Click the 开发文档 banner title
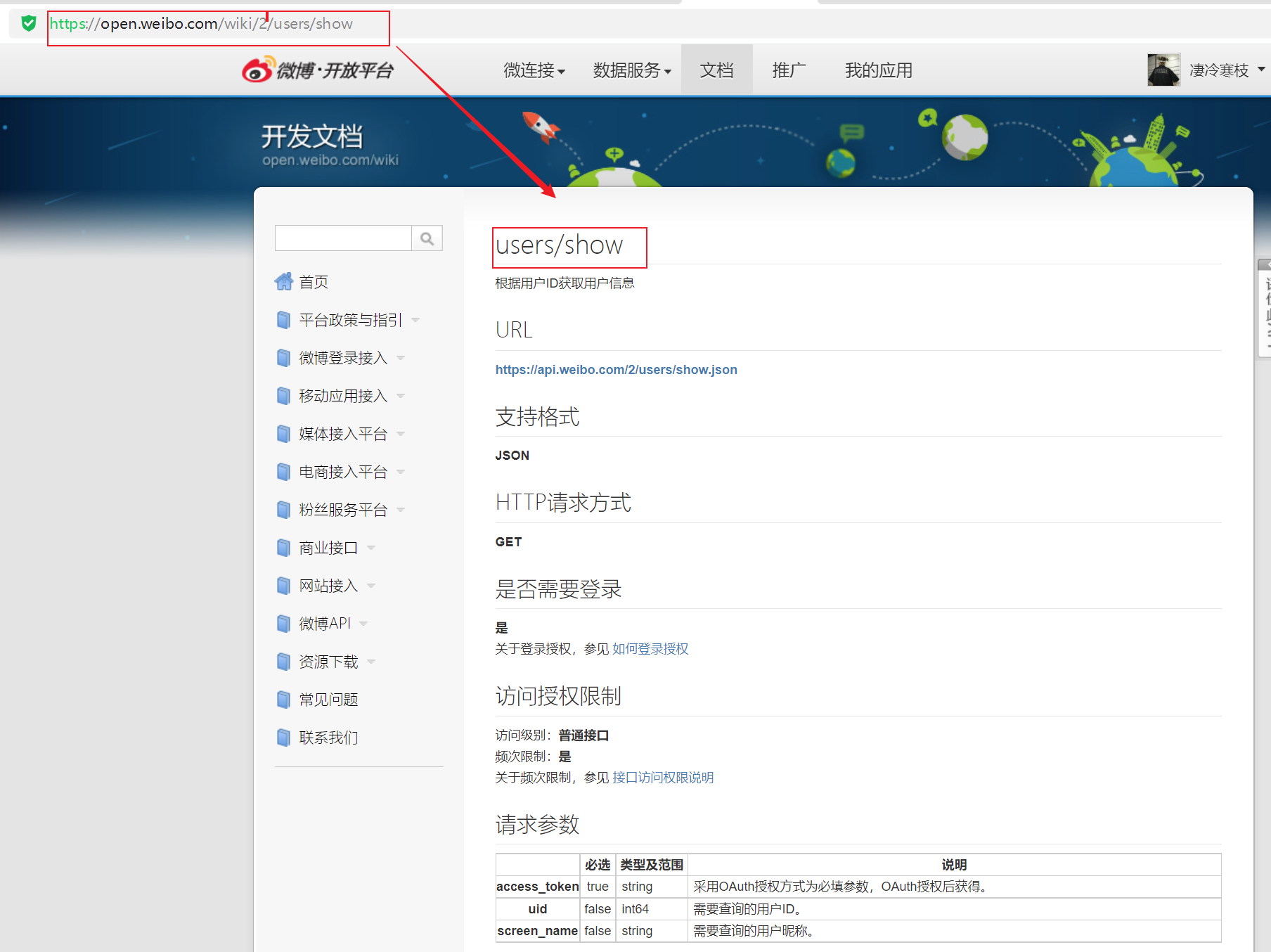 [312, 136]
